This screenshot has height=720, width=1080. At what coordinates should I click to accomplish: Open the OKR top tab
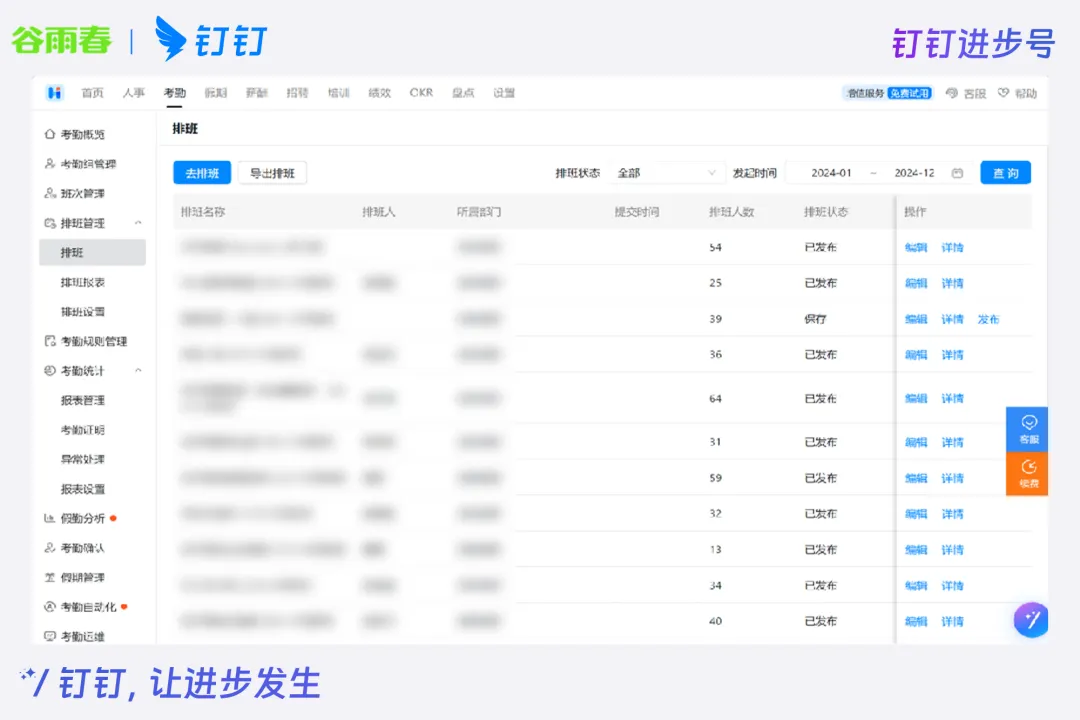(422, 93)
